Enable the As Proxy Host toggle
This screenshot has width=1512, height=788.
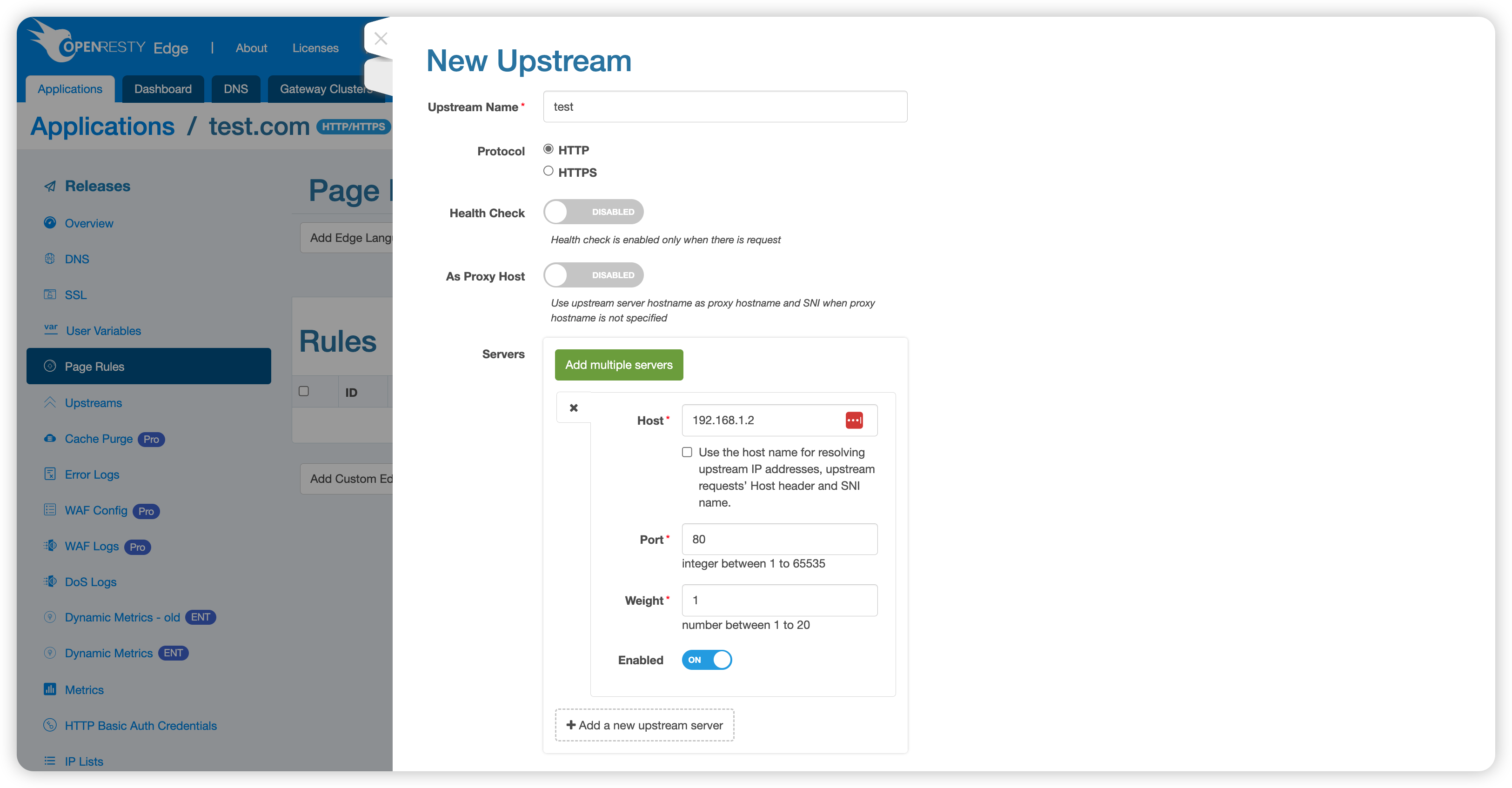(593, 275)
